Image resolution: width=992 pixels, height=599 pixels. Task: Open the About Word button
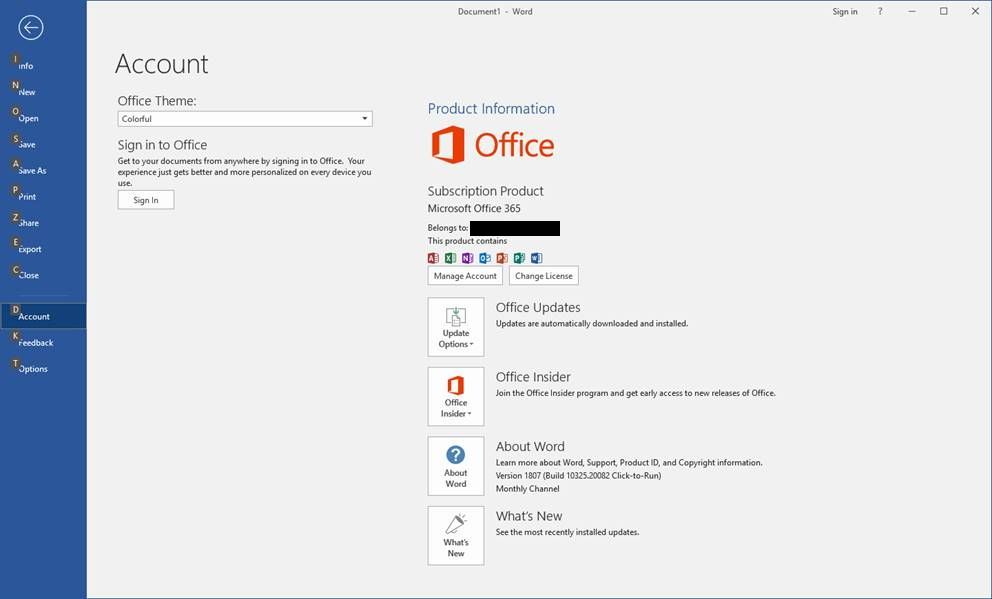click(x=456, y=466)
